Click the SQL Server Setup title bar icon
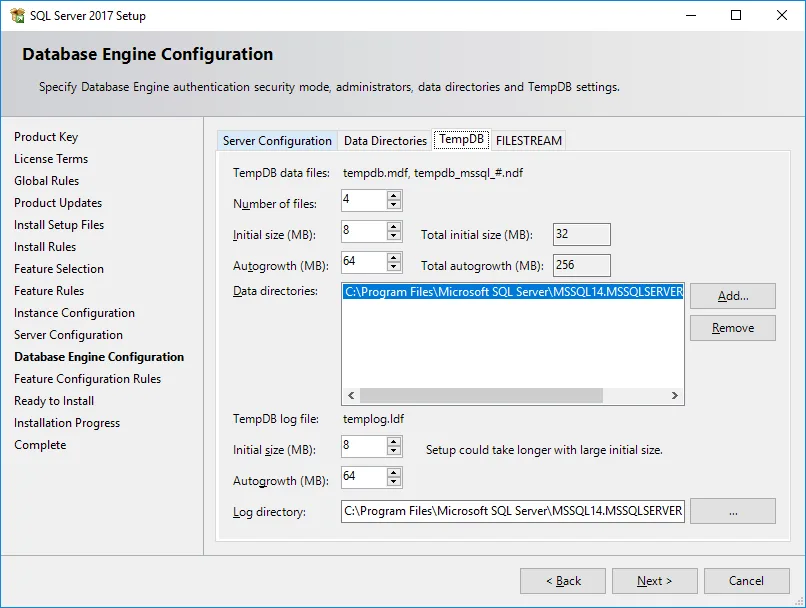Viewport: 806px width, 608px height. (17, 15)
